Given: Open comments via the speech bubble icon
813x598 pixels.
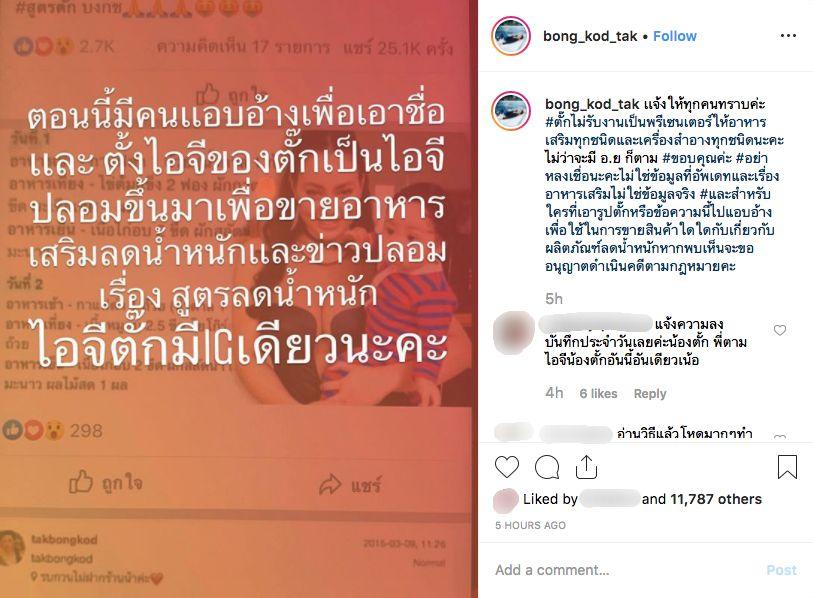Looking at the screenshot, I should coord(547,467).
